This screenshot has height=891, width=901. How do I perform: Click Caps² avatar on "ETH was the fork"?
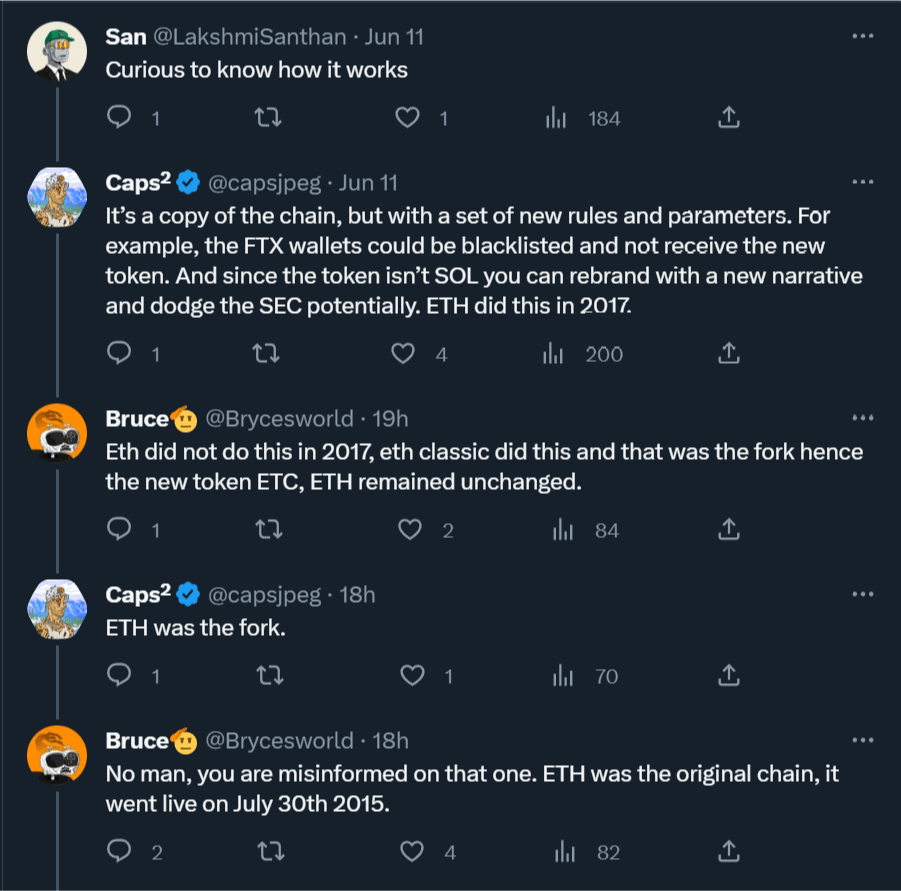(x=57, y=609)
